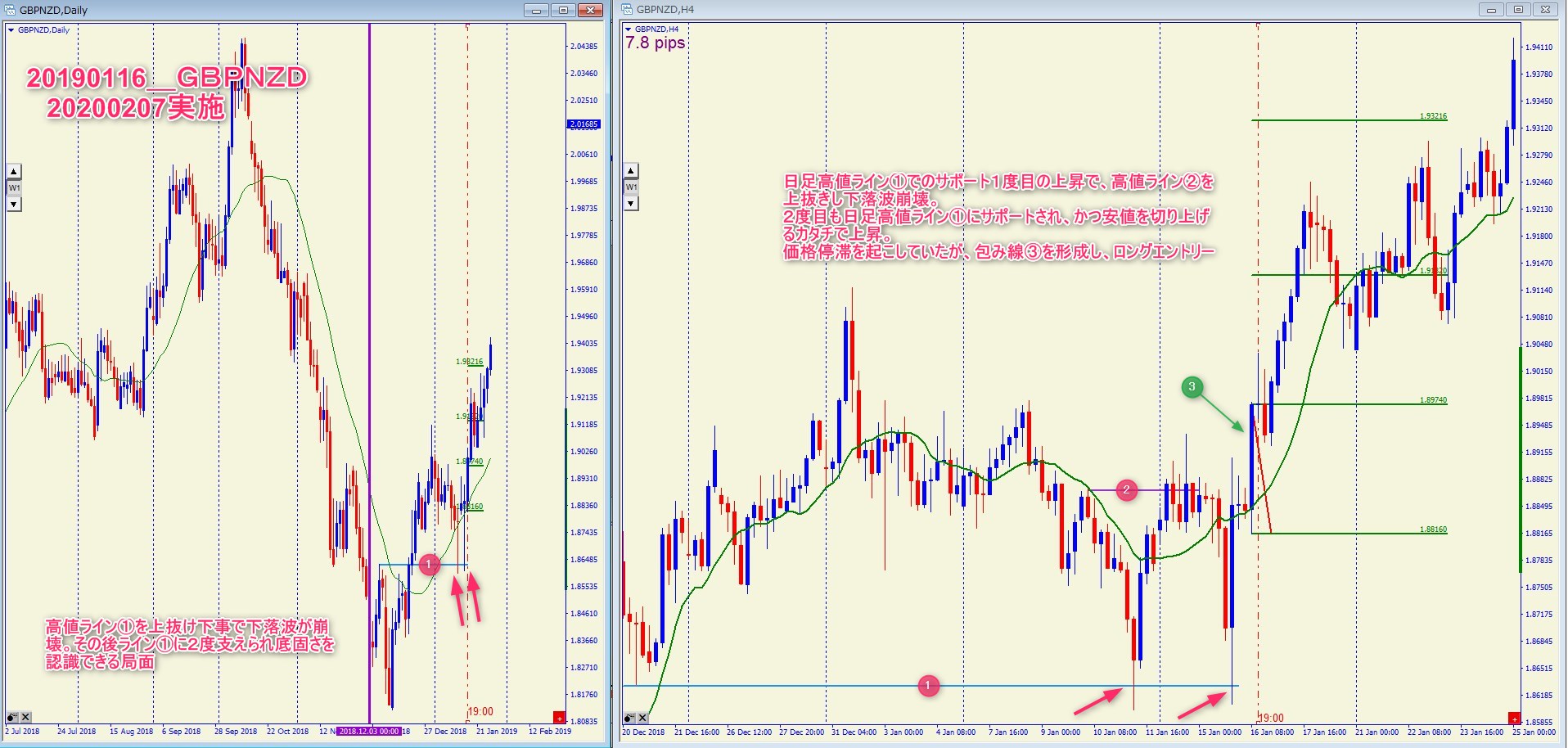1568x748 pixels.
Task: Click the X icon at bottom-left of H4 chart
Action: (642, 718)
